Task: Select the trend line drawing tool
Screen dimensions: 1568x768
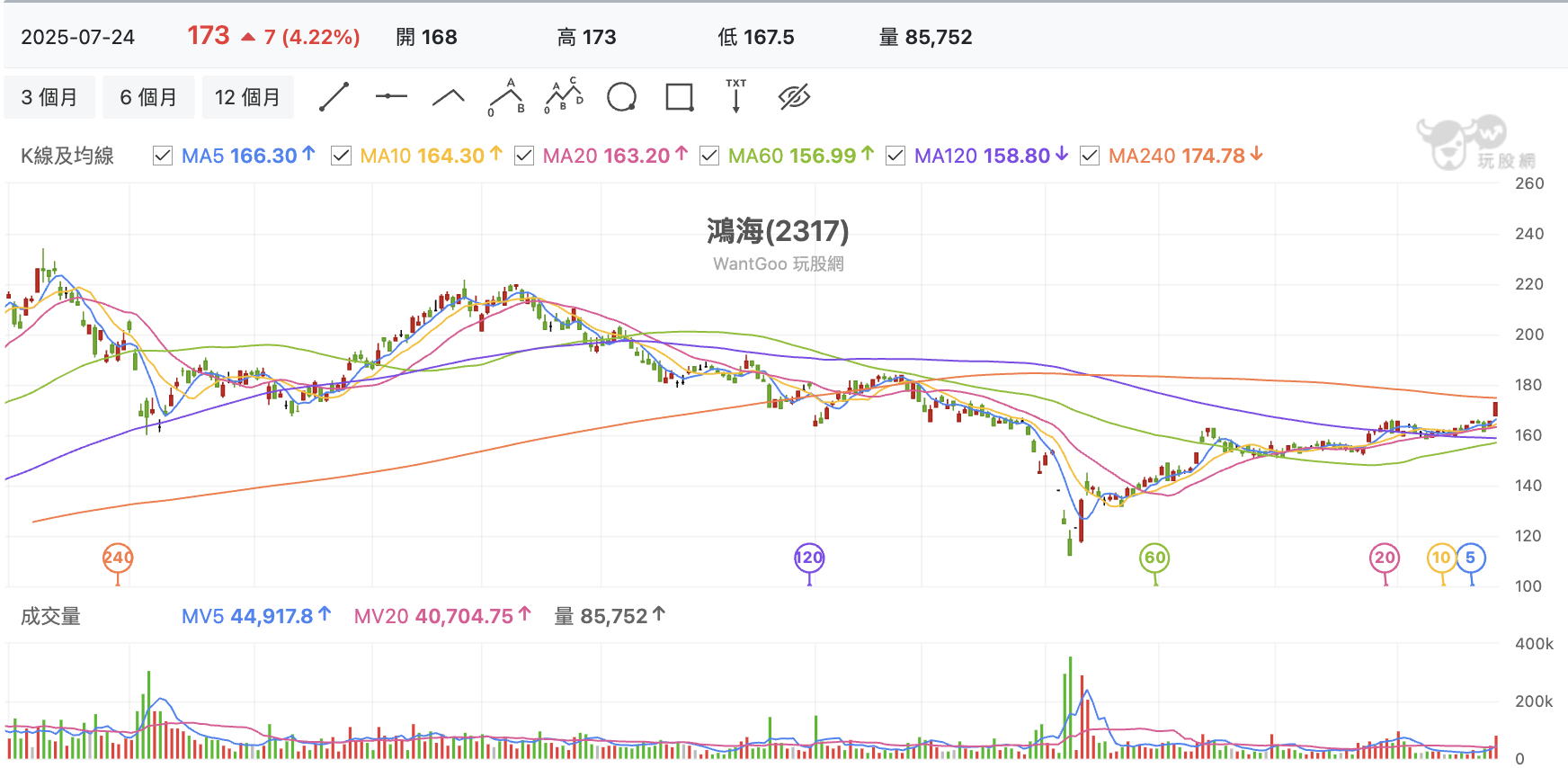Action: pyautogui.click(x=334, y=97)
